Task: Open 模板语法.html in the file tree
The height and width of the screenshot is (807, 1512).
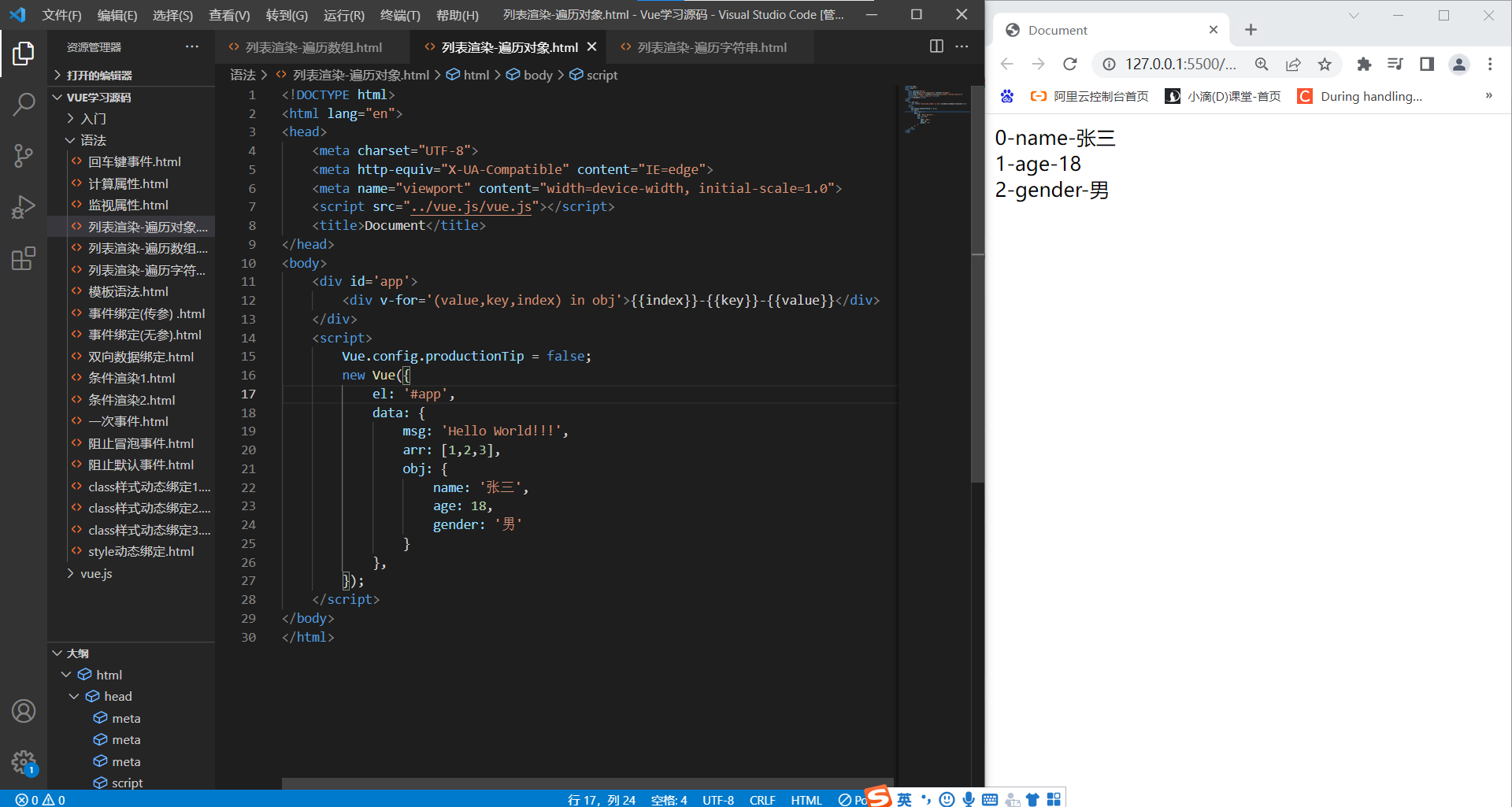Action: [132, 291]
